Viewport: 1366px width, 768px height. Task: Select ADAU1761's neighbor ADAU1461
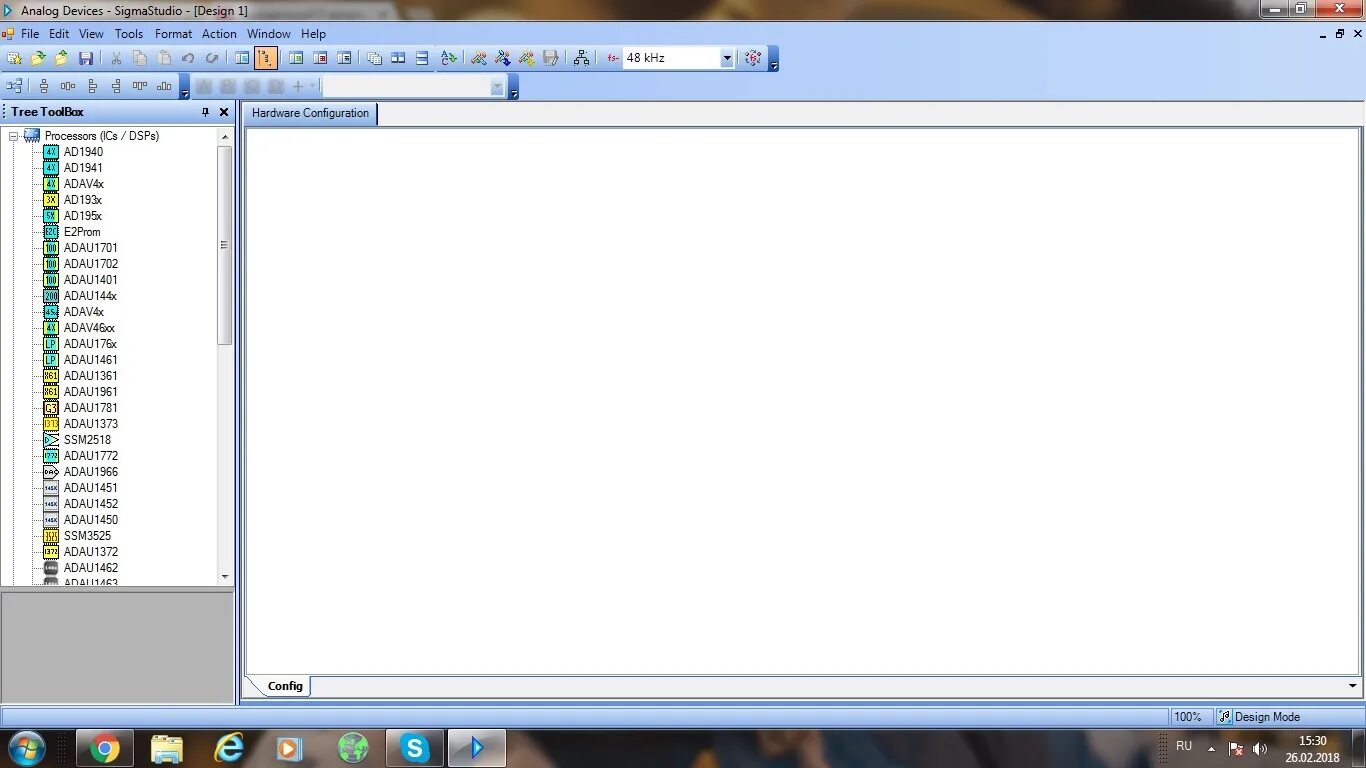(x=91, y=360)
